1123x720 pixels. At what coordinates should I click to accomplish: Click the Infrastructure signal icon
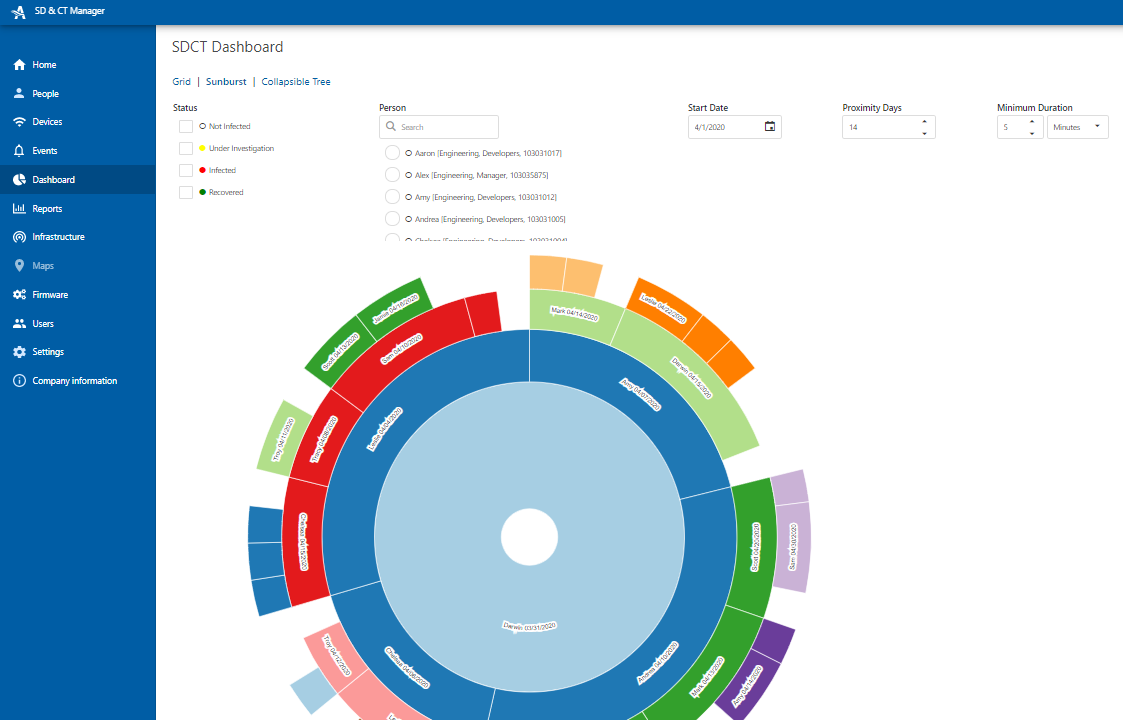[x=19, y=237]
